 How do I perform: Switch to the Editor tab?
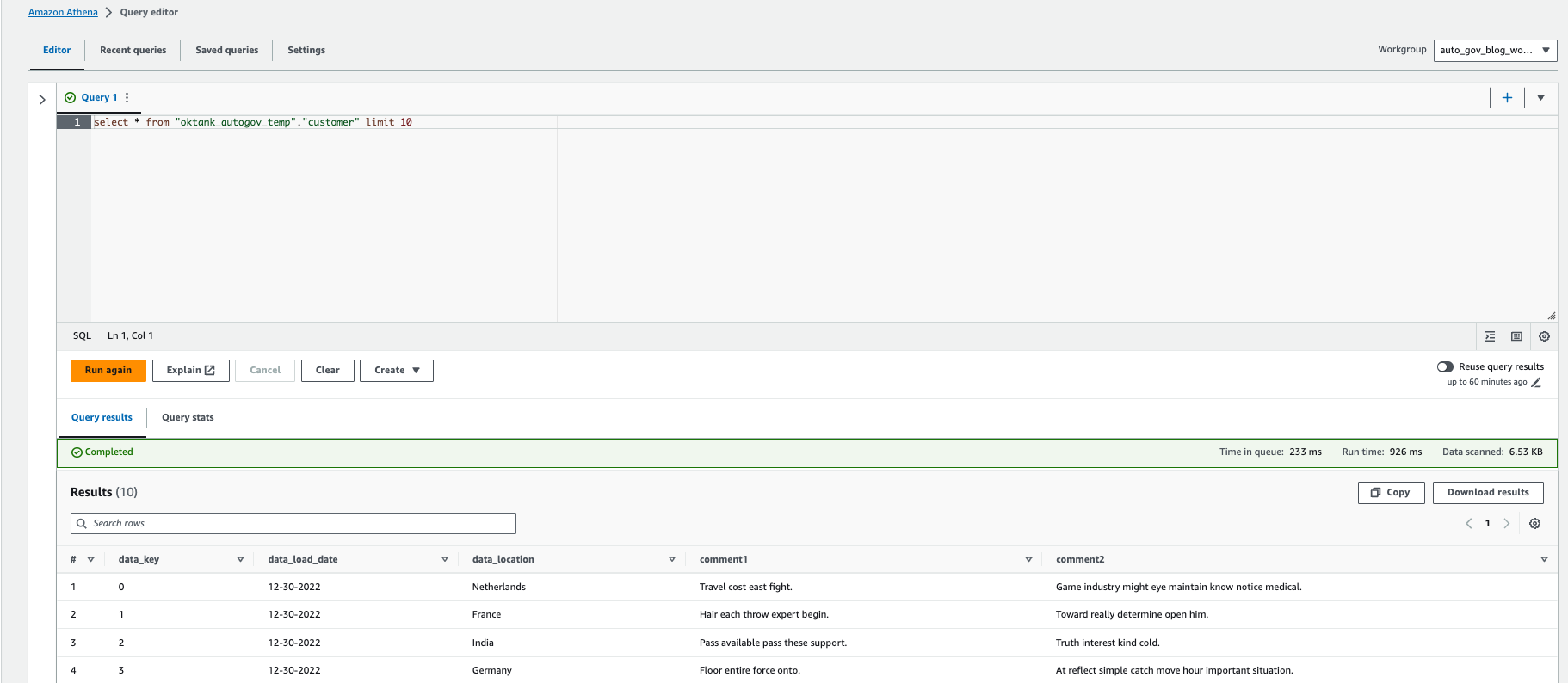click(x=57, y=50)
